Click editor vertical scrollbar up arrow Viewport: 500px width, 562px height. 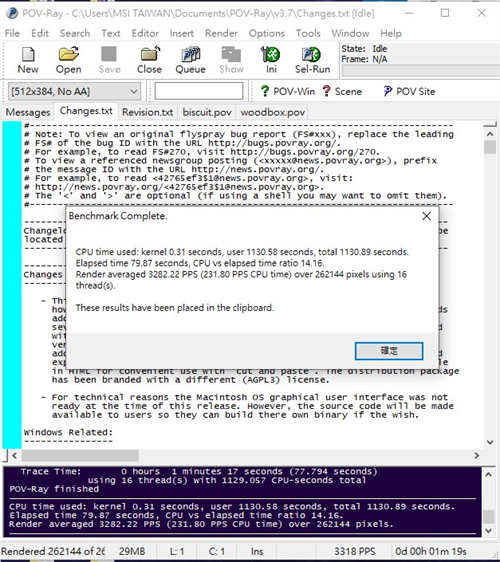point(490,134)
